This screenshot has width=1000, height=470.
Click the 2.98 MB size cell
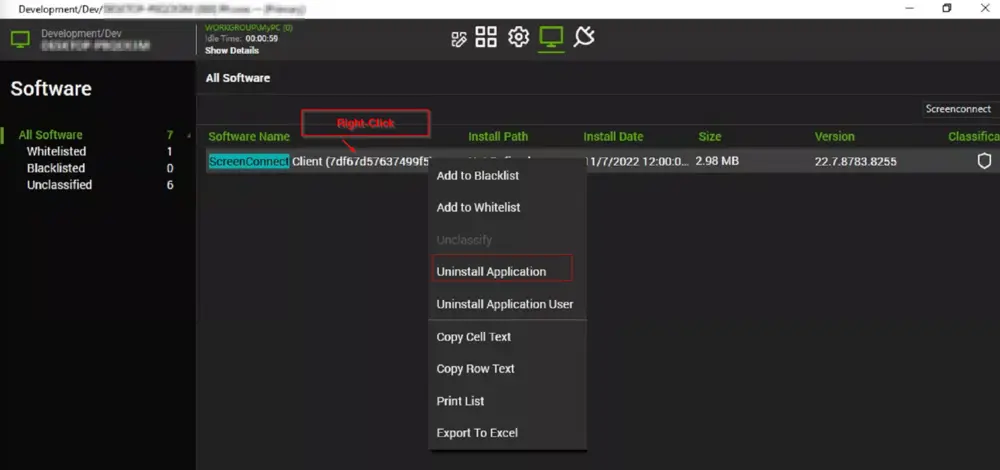(x=717, y=161)
